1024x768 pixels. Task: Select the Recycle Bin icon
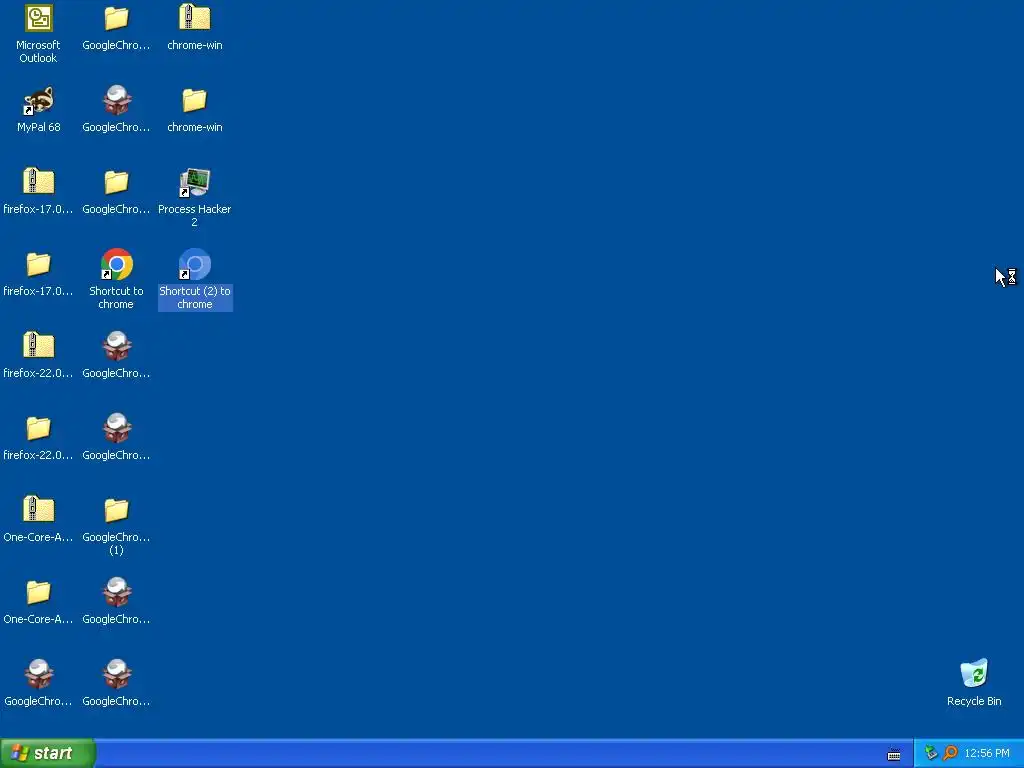[x=974, y=674]
